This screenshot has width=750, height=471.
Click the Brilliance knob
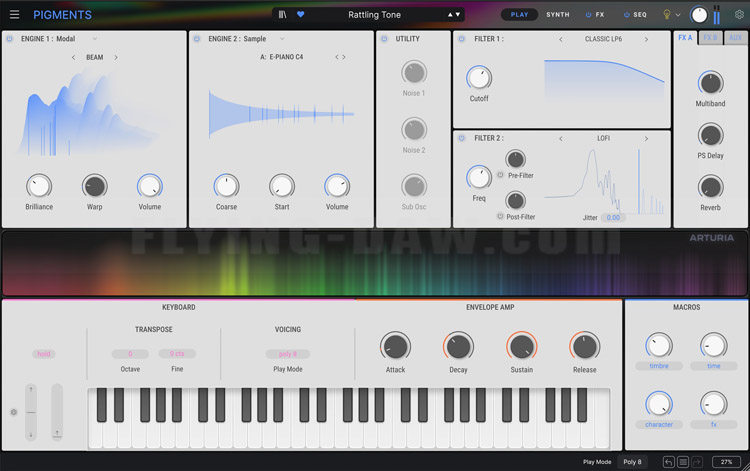coord(39,186)
